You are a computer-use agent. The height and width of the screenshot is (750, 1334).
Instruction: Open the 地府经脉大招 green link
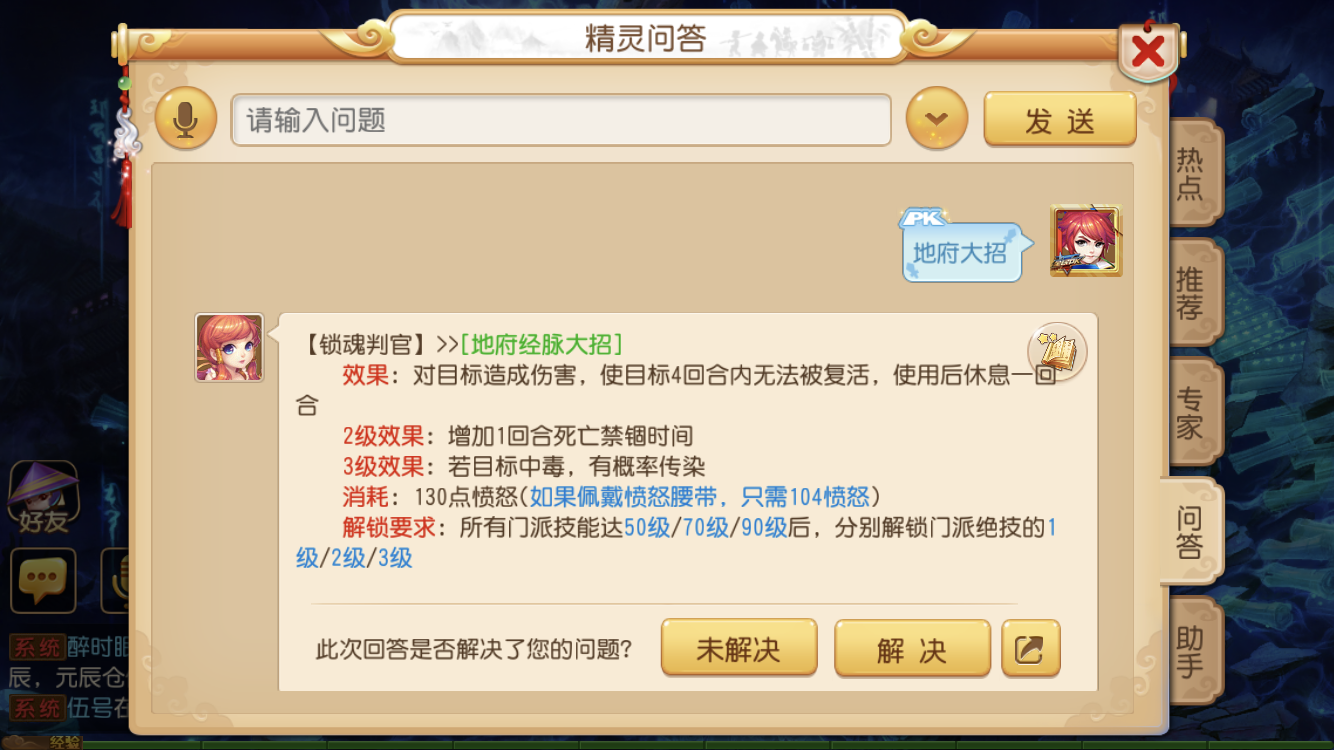pos(541,344)
